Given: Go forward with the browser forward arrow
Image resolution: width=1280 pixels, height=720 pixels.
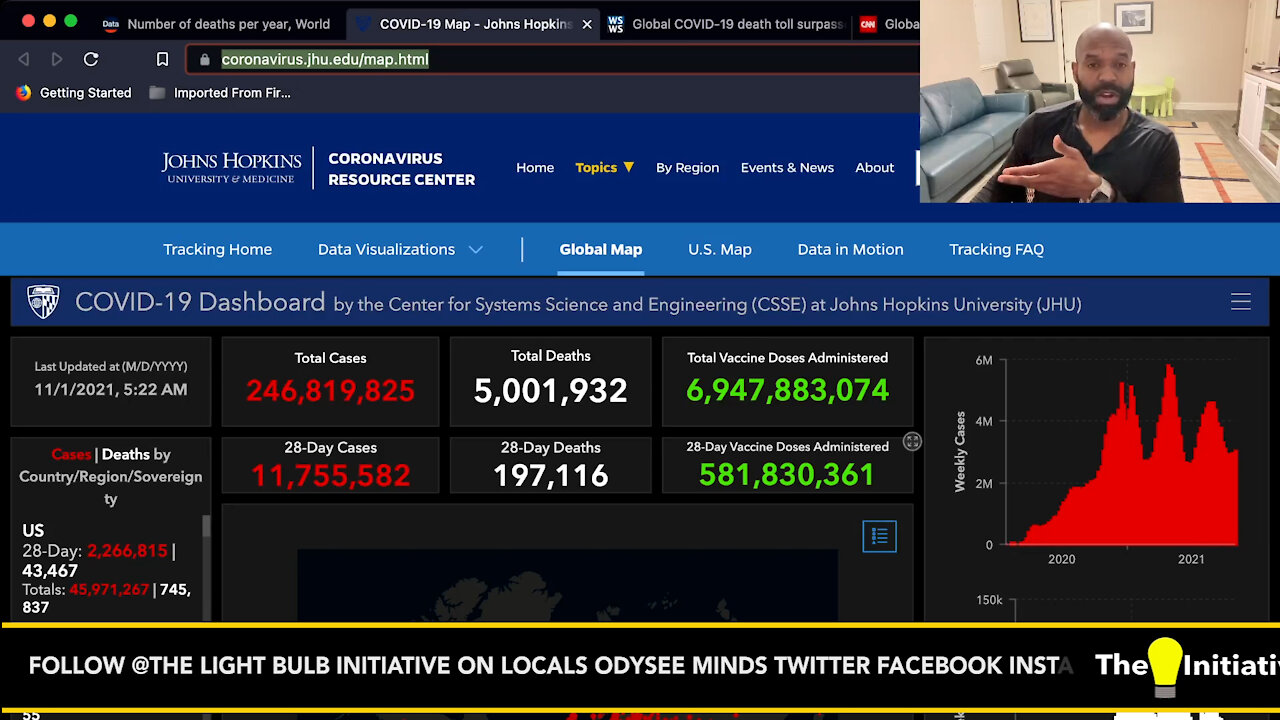Looking at the screenshot, I should pyautogui.click(x=57, y=59).
